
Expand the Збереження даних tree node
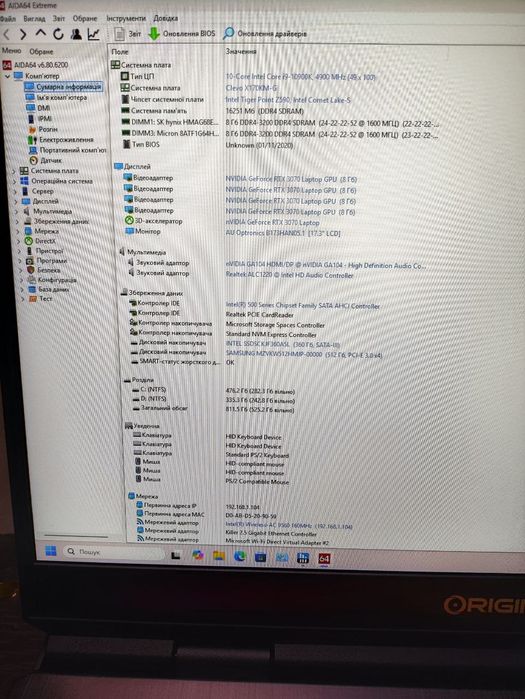pos(18,222)
